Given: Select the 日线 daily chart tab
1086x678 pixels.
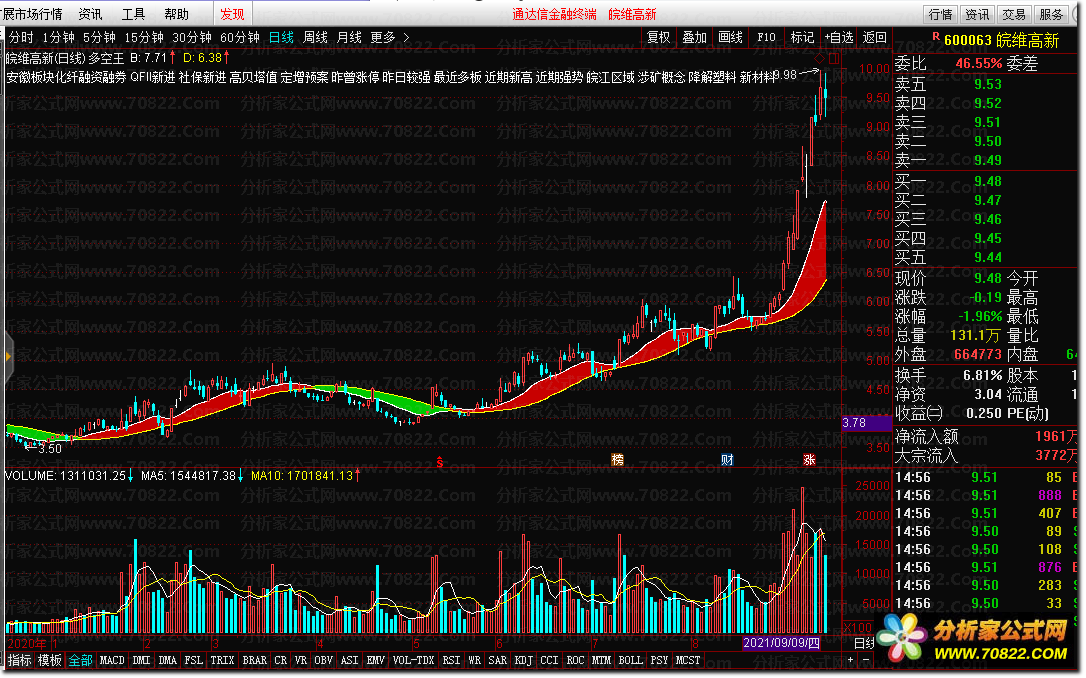Looking at the screenshot, I should pyautogui.click(x=281, y=37).
